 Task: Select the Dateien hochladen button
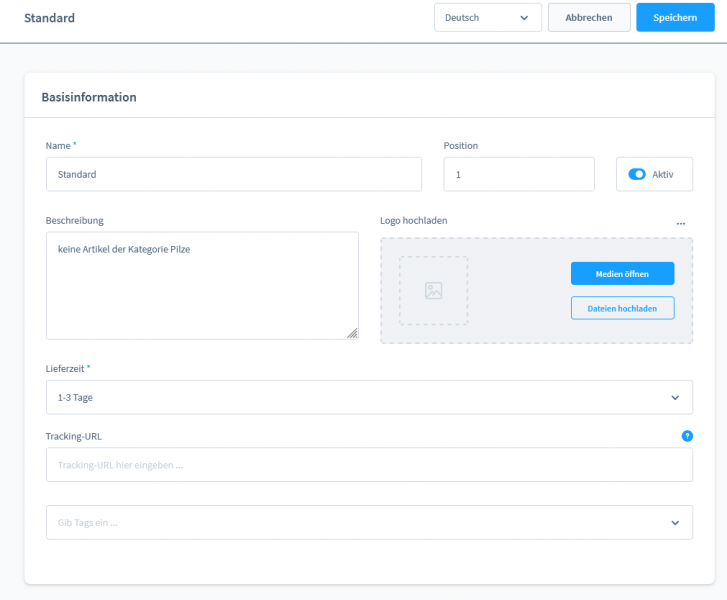pyautogui.click(x=622, y=308)
